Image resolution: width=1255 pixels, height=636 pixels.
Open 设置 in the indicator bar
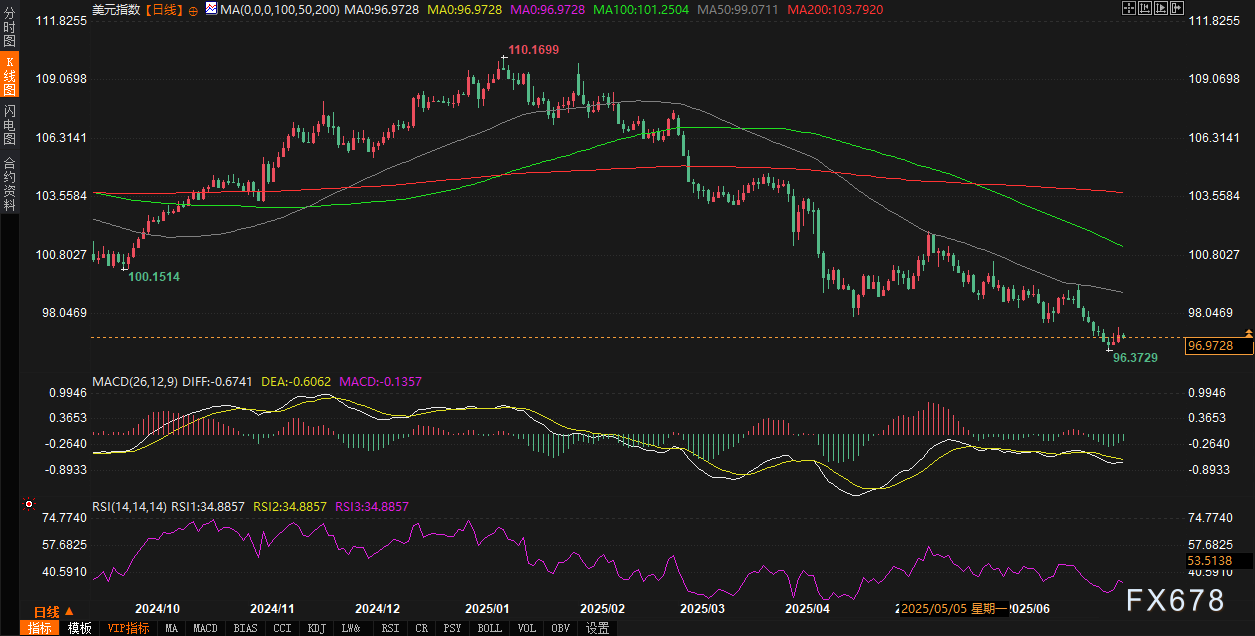[x=597, y=628]
